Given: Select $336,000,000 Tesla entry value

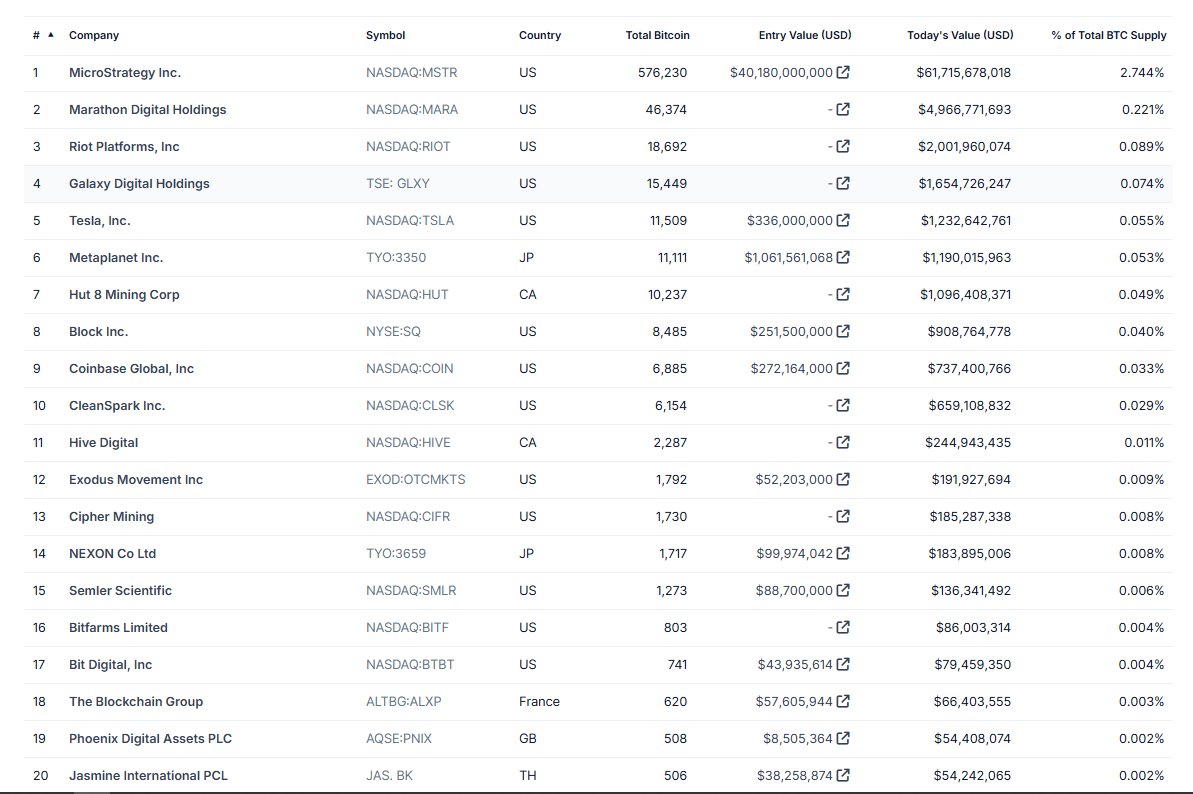Looking at the screenshot, I should pos(790,221).
